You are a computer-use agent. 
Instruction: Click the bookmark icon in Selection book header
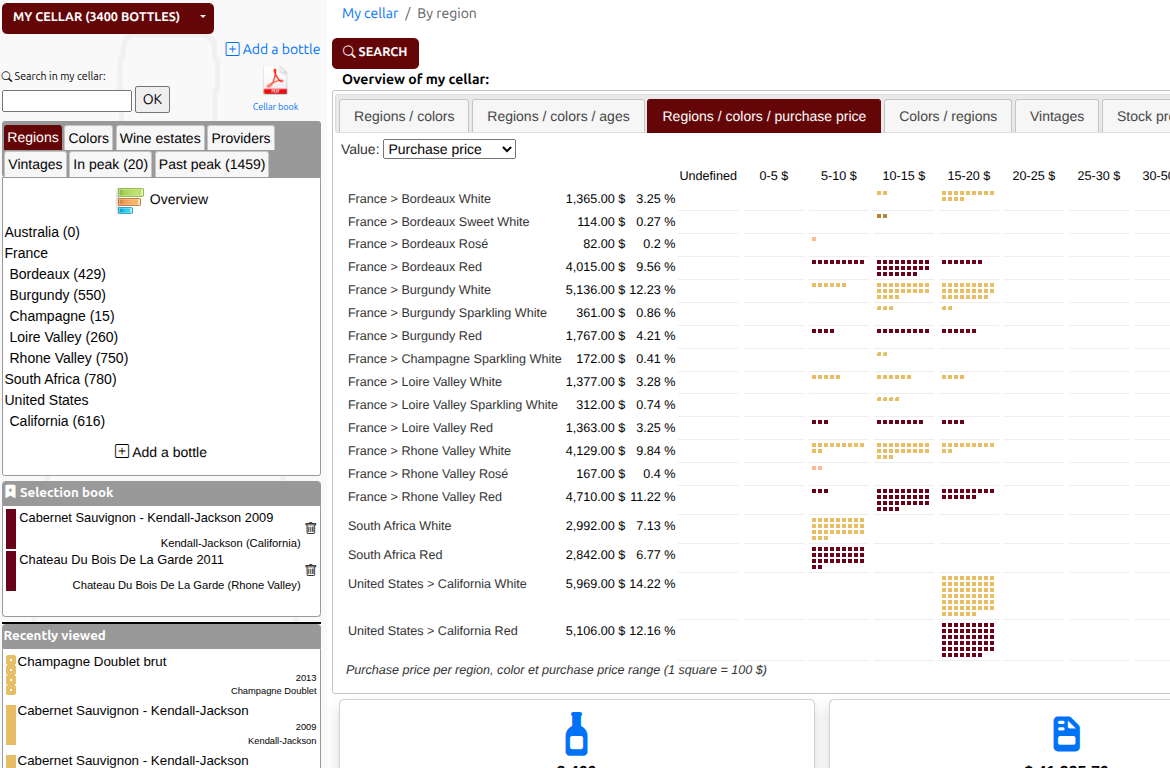(11, 491)
